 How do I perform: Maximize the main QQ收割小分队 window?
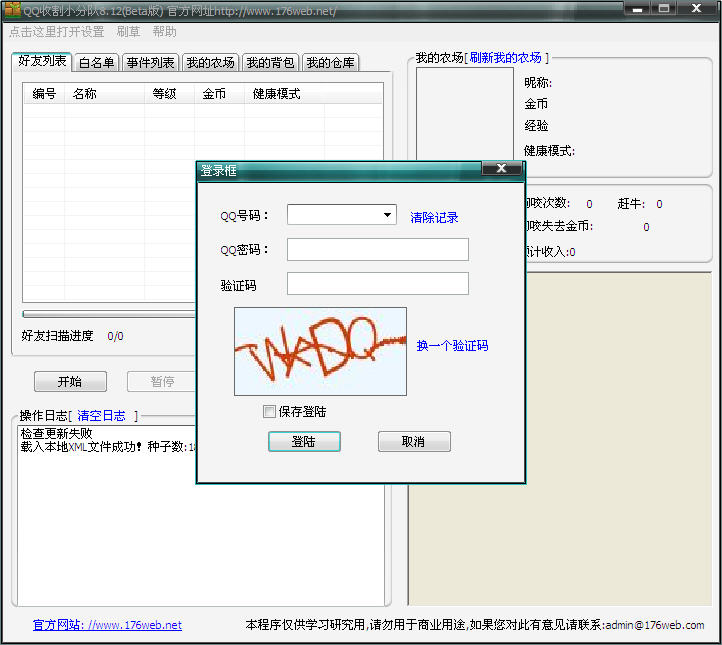click(664, 9)
